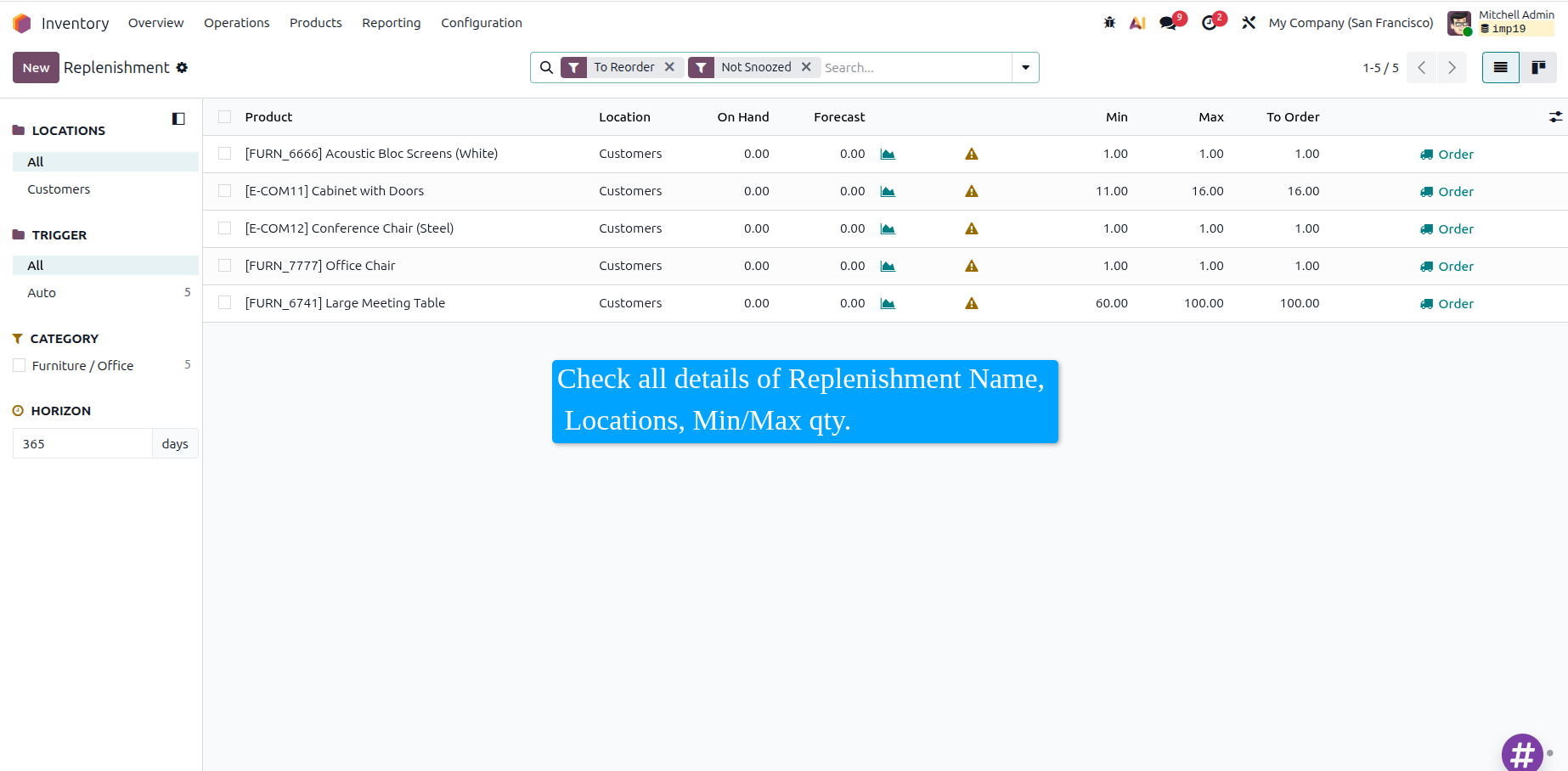Filter by Auto trigger
Image resolution: width=1568 pixels, height=771 pixels.
(105, 292)
